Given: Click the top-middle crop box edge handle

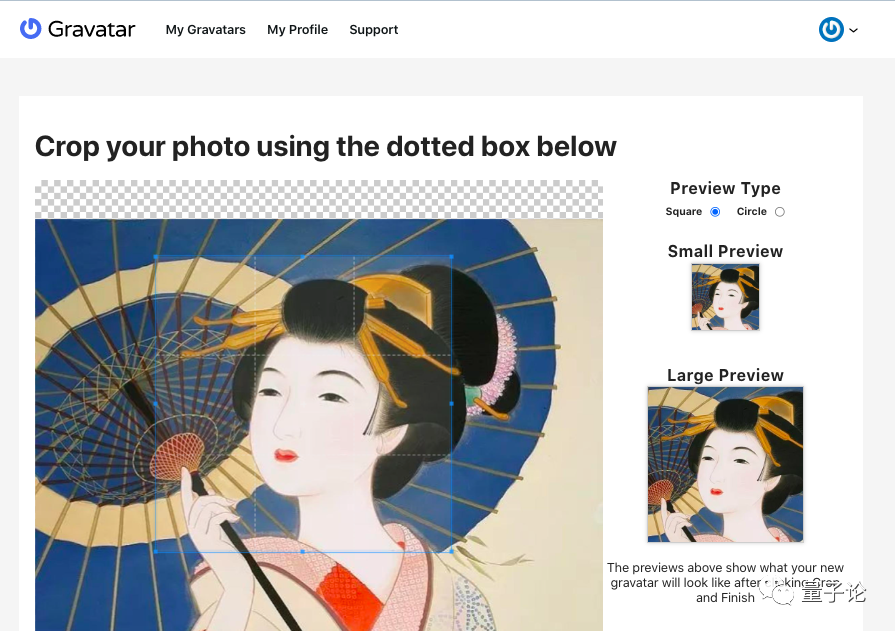Looking at the screenshot, I should (303, 257).
